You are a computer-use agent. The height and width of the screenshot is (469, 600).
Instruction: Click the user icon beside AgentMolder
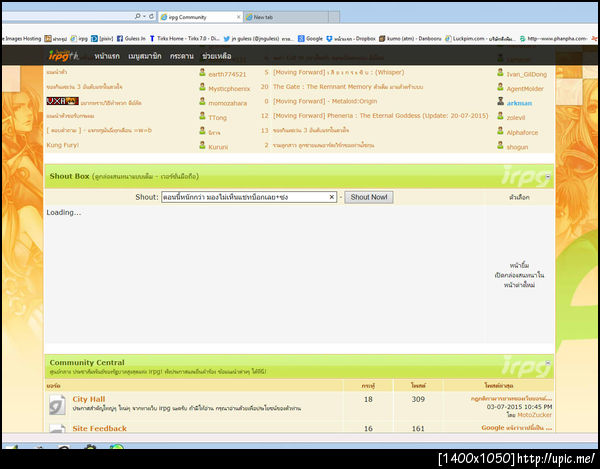500,87
